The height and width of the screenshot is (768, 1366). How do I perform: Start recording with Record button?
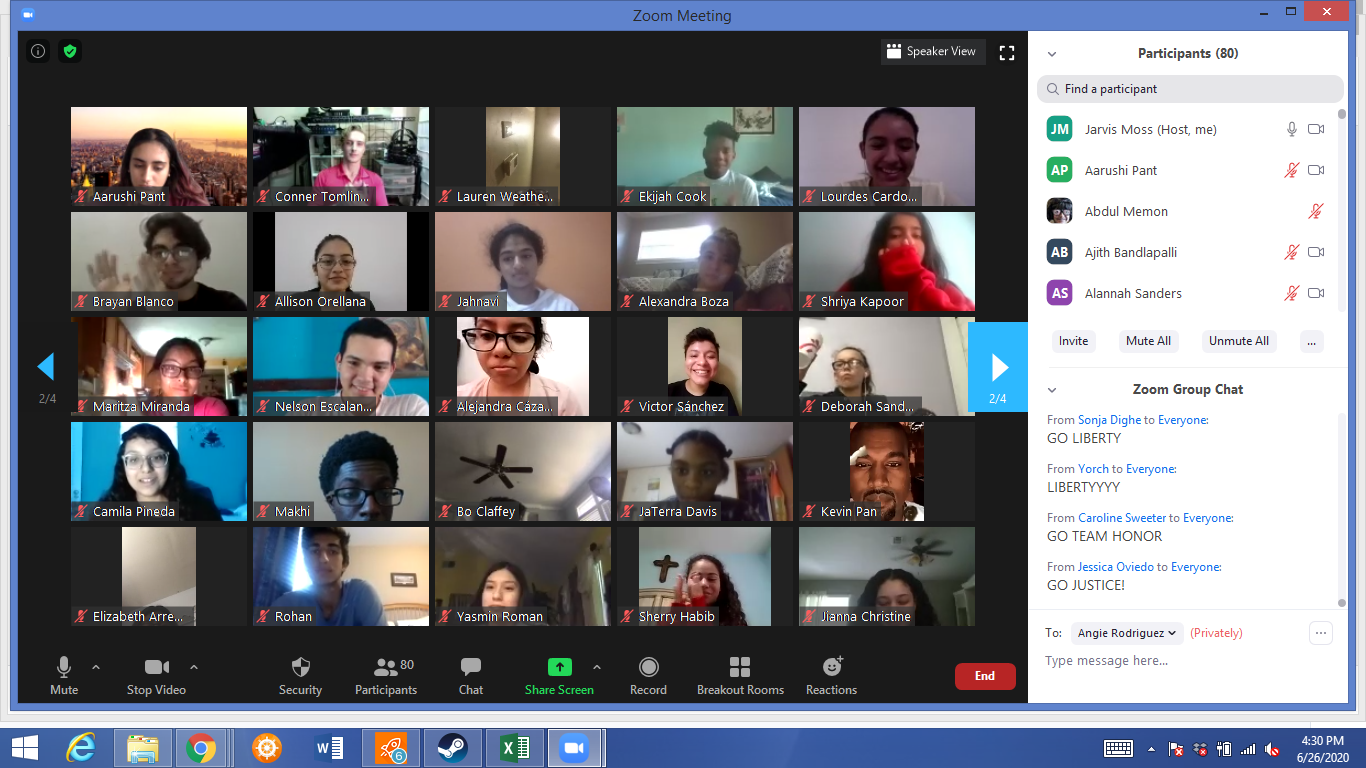coord(648,676)
